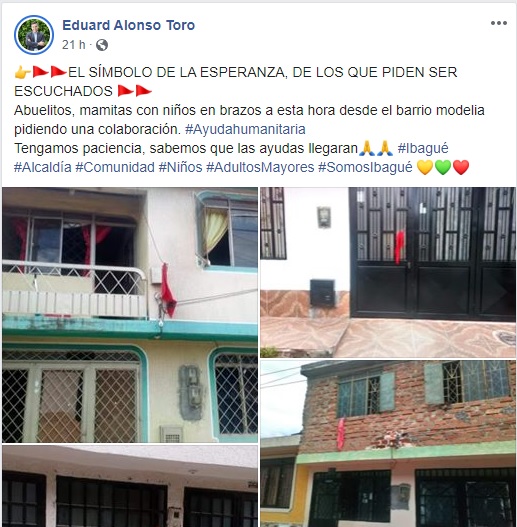The width and height of the screenshot is (517, 527).
Task: Click the red heart emoji after hashtags
Action: [x=461, y=167]
